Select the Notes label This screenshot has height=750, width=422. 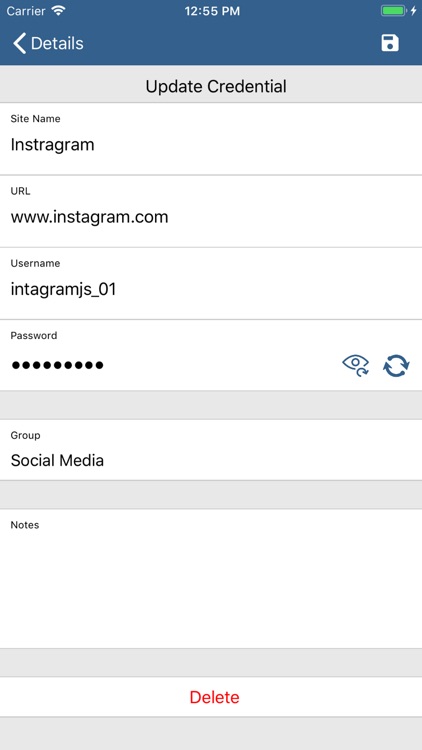click(25, 525)
